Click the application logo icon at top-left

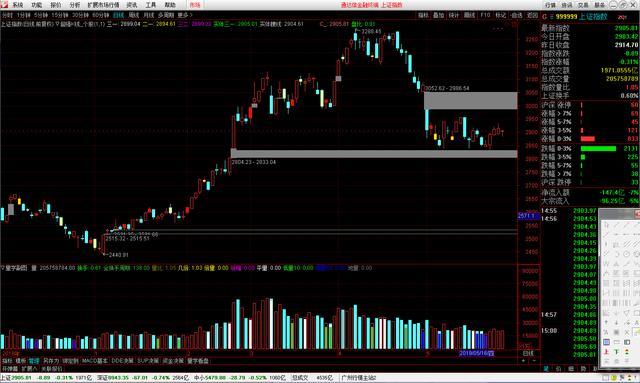click(x=4, y=4)
